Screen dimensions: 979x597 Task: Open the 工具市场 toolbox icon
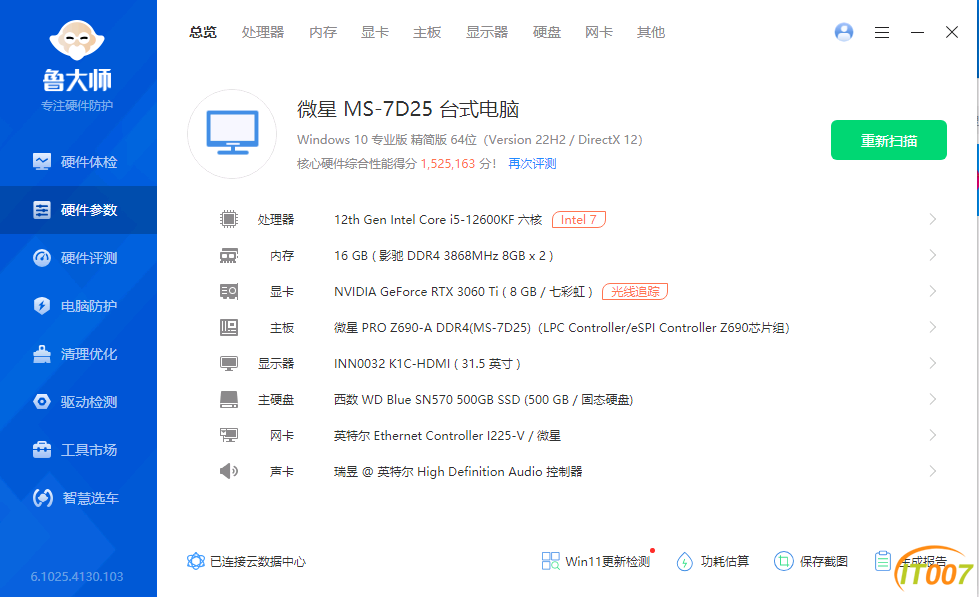(42, 450)
